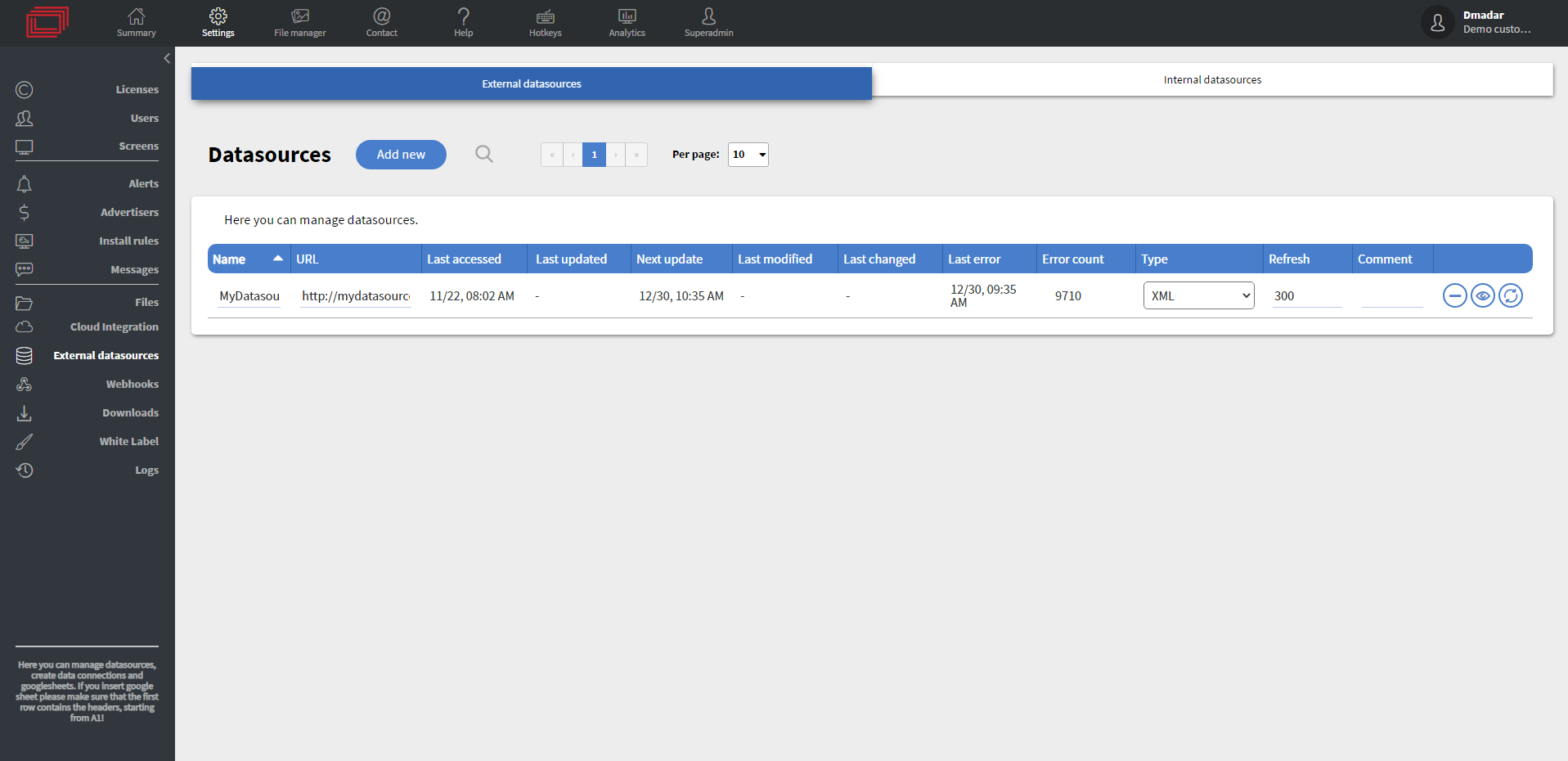1568x761 pixels.
Task: Click the Refresh value field showing 300
Action: click(1304, 295)
